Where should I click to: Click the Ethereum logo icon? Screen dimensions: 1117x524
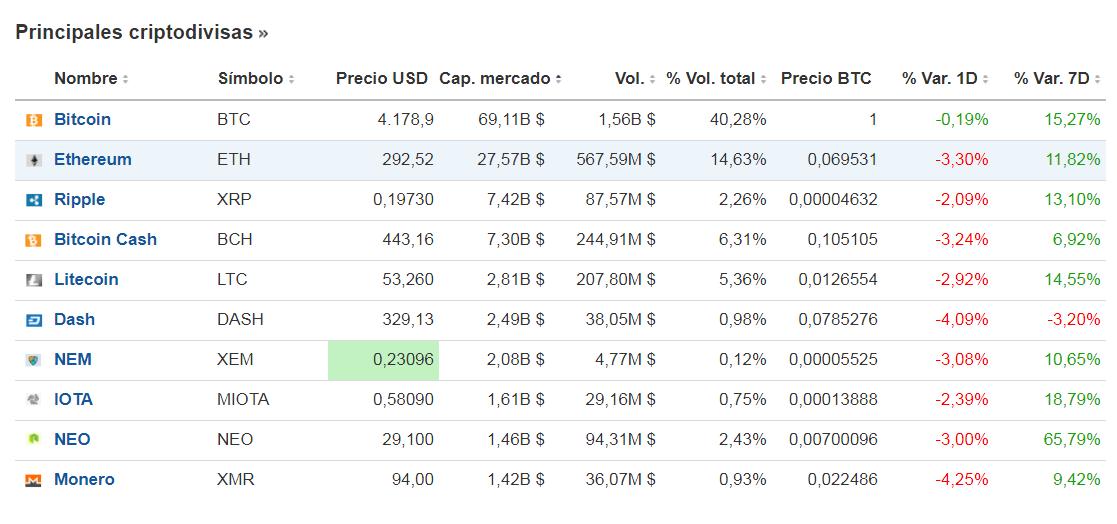(34, 160)
